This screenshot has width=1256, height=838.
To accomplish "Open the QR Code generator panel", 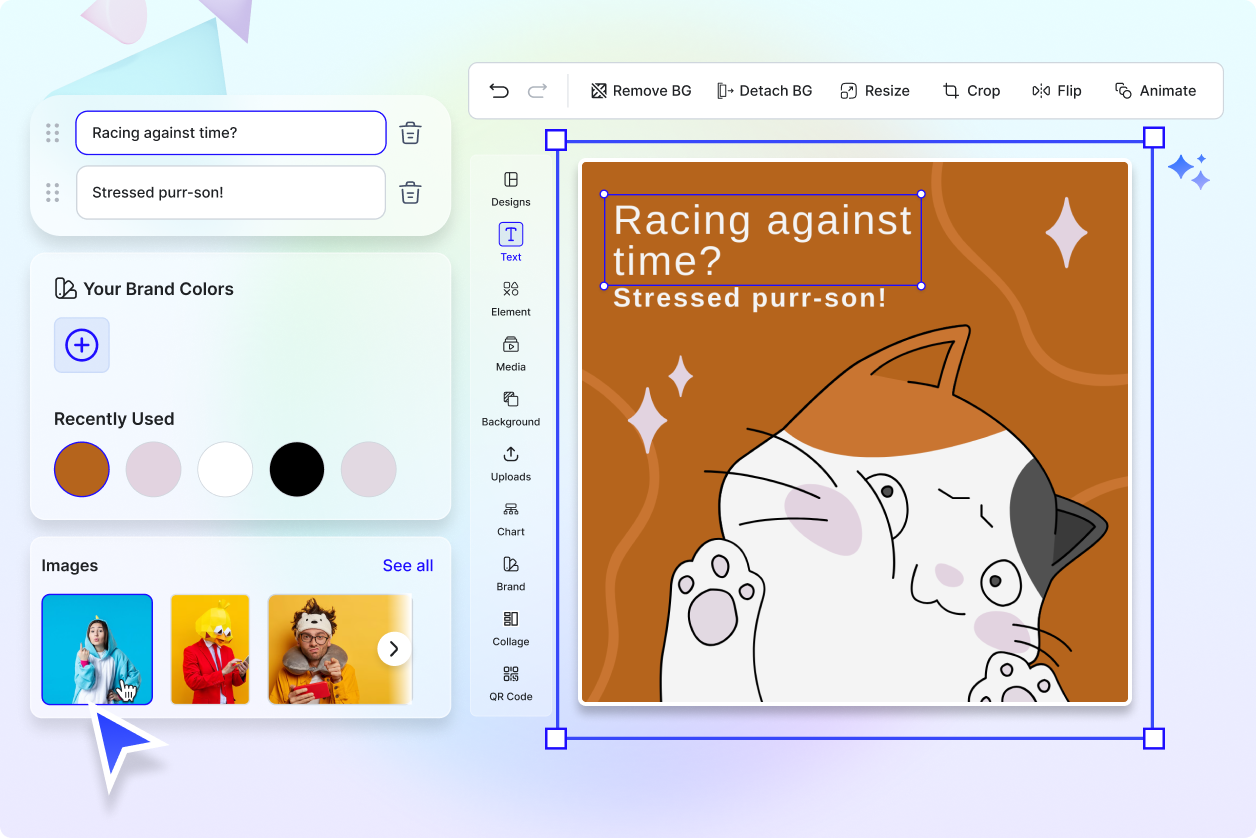I will 510,683.
